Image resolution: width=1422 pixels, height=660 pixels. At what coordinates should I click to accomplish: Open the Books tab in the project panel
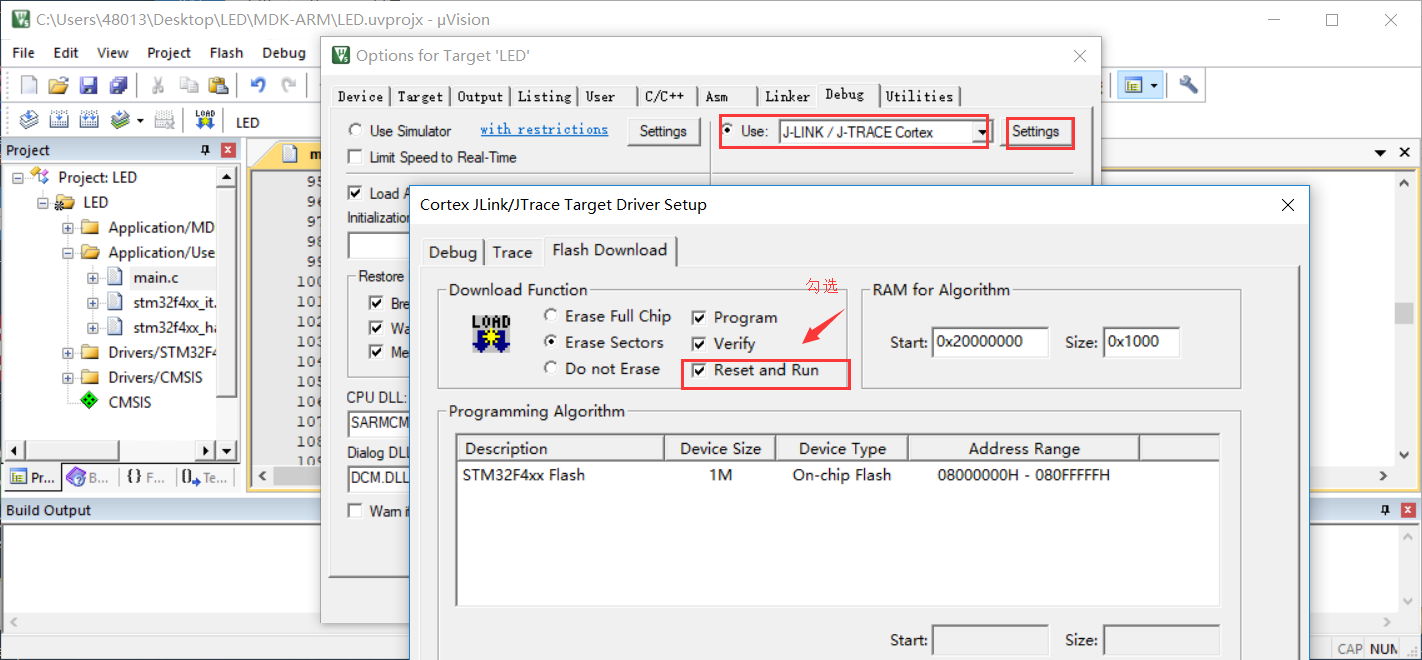click(88, 478)
